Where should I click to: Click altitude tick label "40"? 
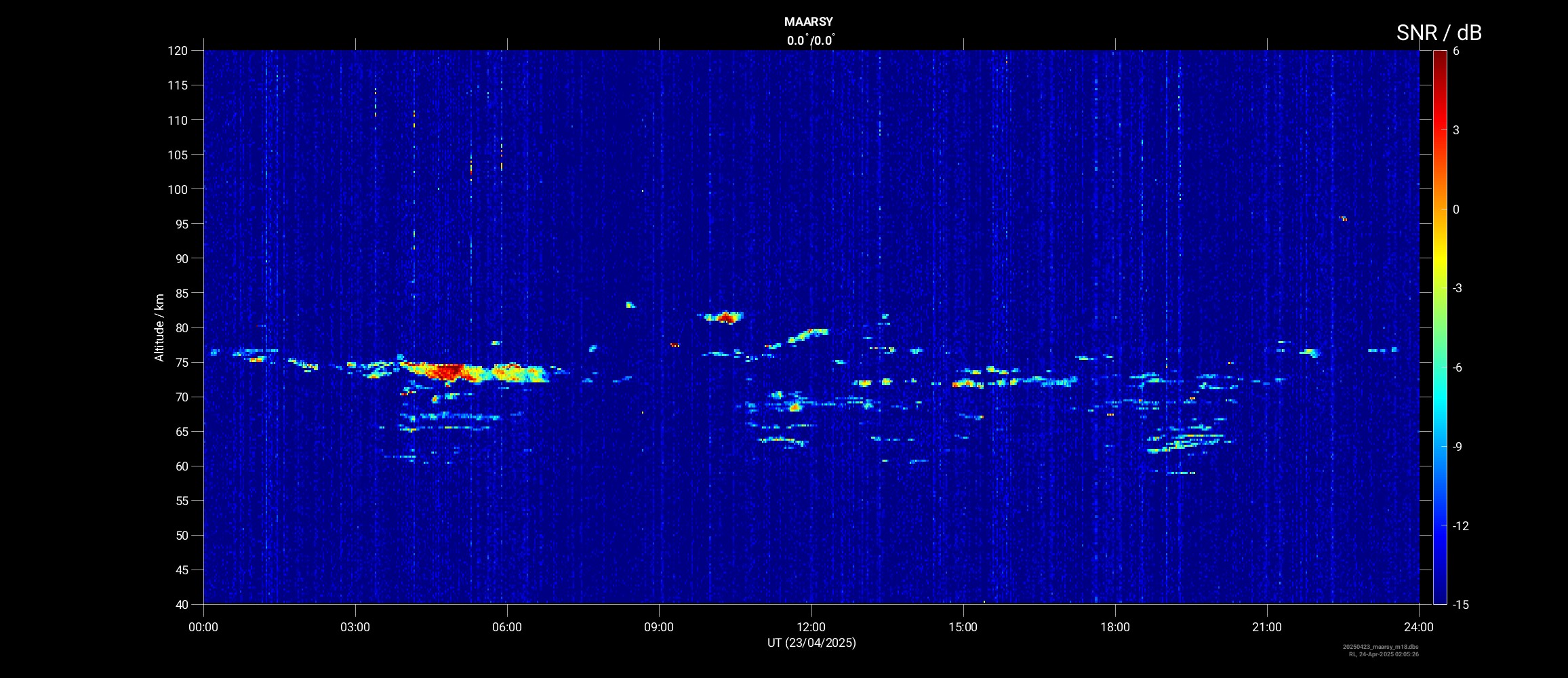click(181, 604)
